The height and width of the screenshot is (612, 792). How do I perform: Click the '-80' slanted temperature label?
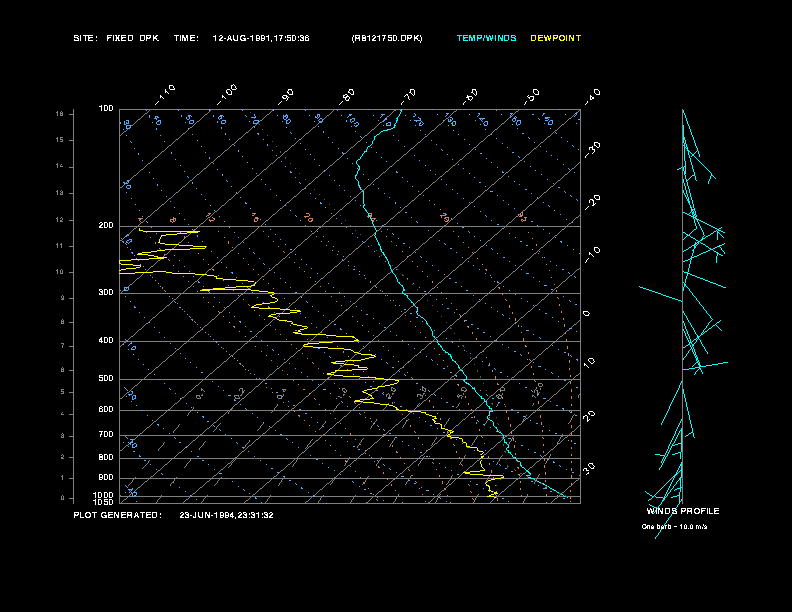pos(347,97)
